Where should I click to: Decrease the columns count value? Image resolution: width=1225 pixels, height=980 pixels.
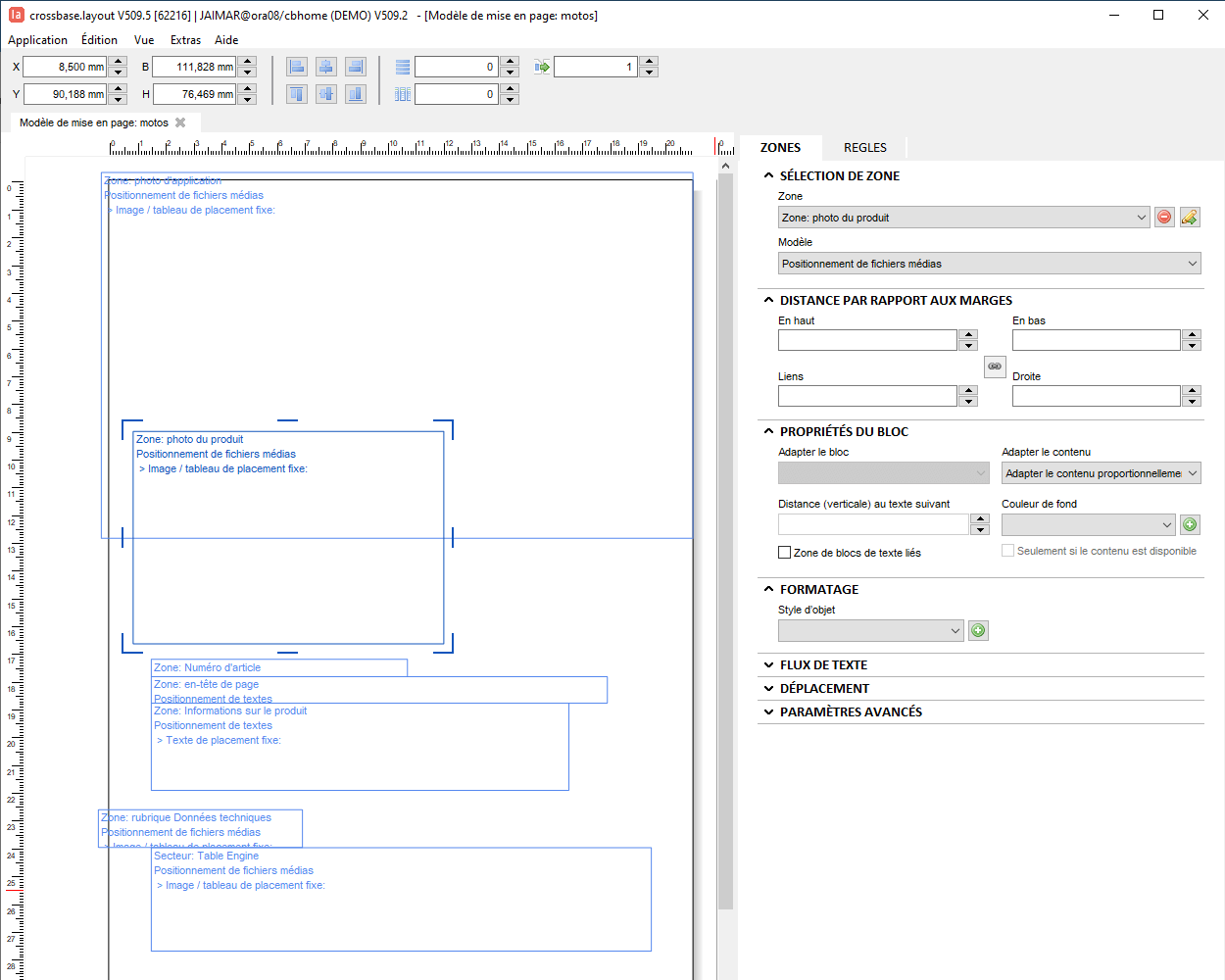(x=510, y=99)
